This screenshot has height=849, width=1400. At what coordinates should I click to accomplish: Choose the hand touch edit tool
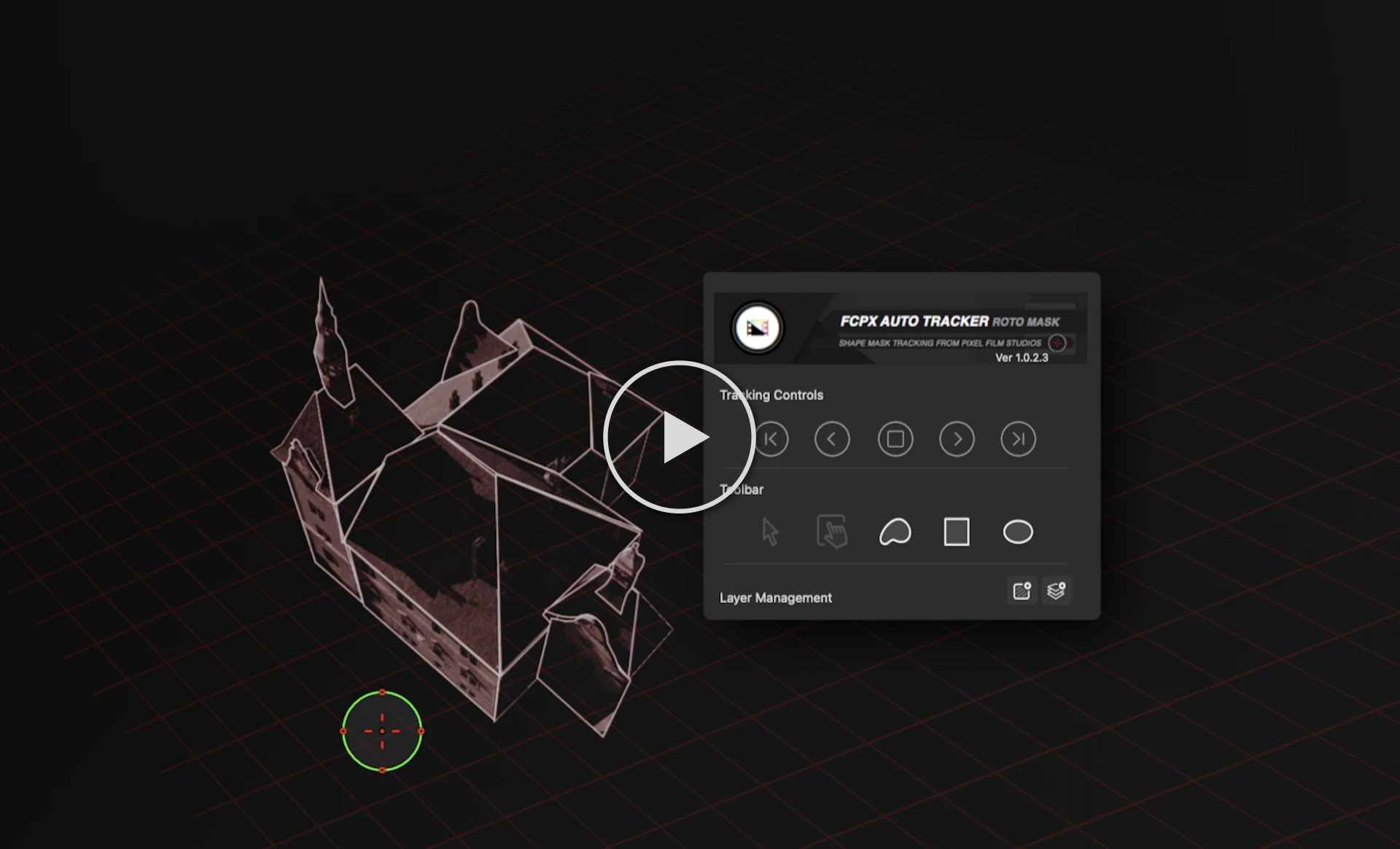point(832,531)
